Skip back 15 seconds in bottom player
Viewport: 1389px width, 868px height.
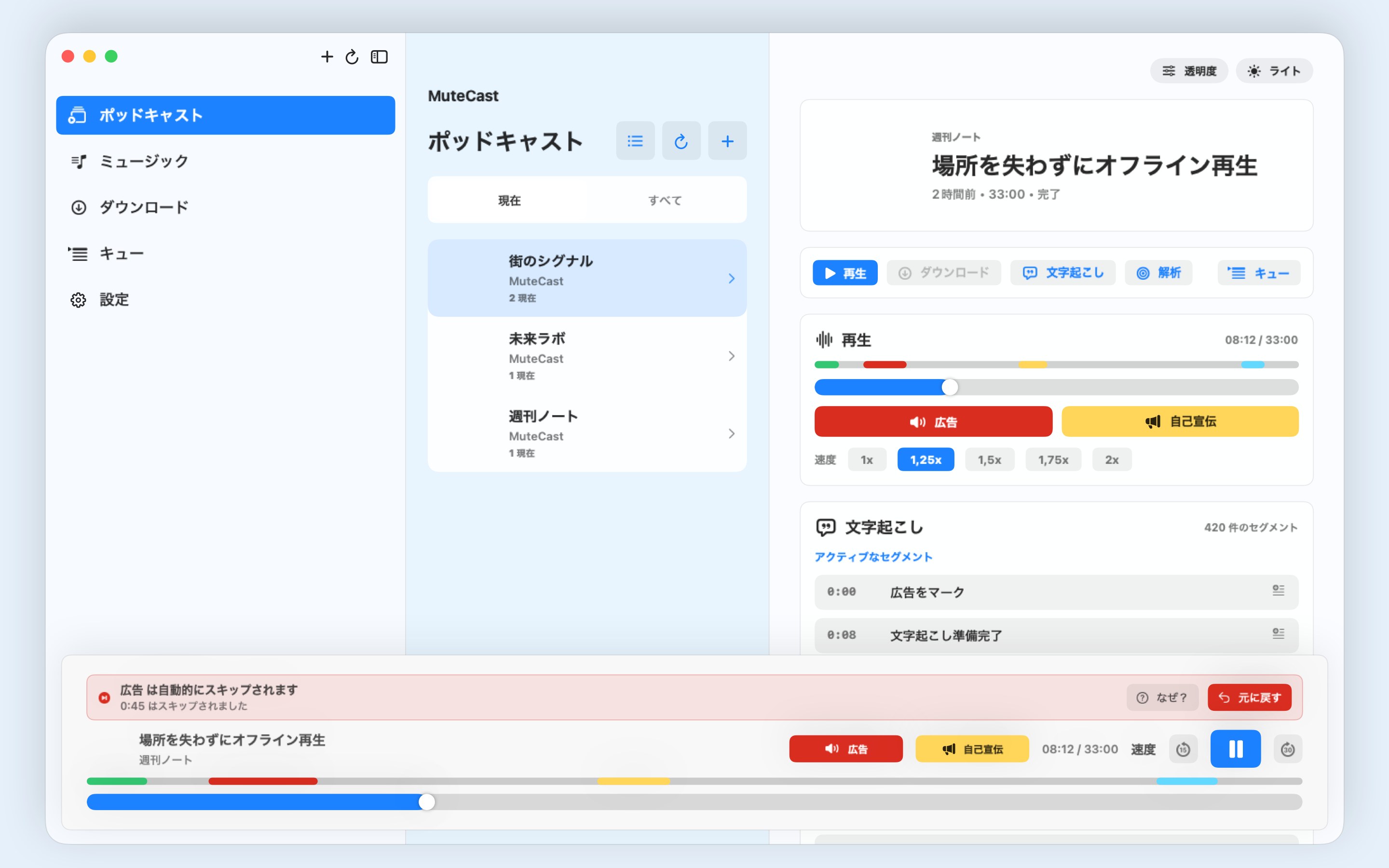point(1183,749)
